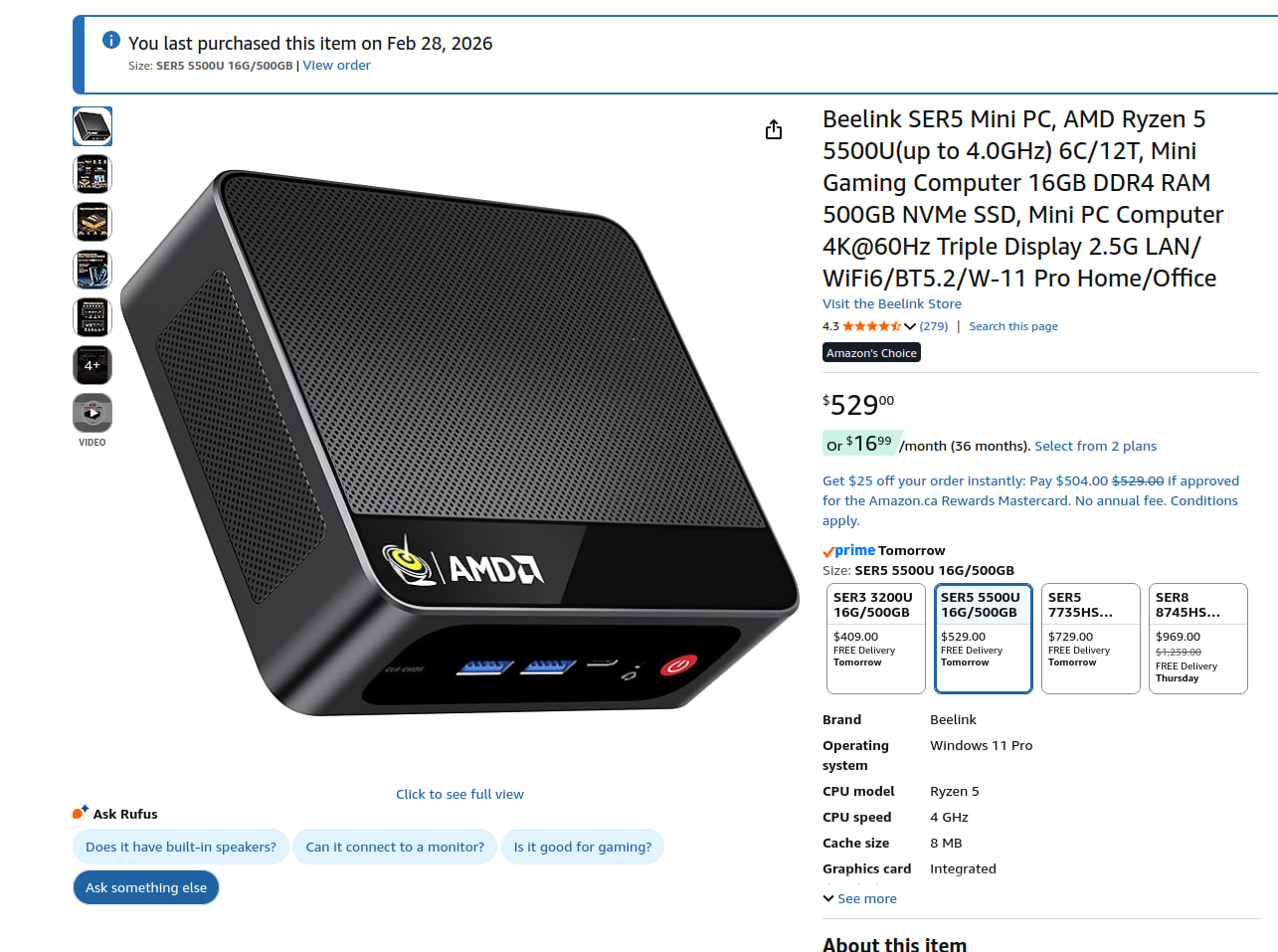Click to see full view of image
Viewport: 1278px width, 952px height.
tap(459, 794)
